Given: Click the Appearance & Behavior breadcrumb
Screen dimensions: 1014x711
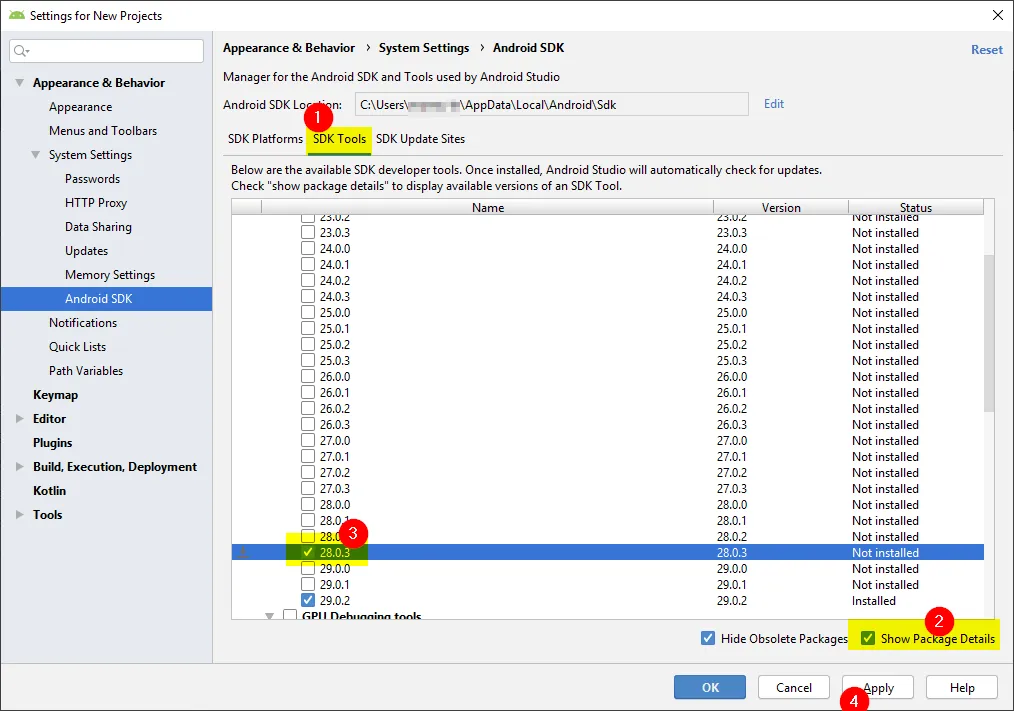Looking at the screenshot, I should 289,48.
